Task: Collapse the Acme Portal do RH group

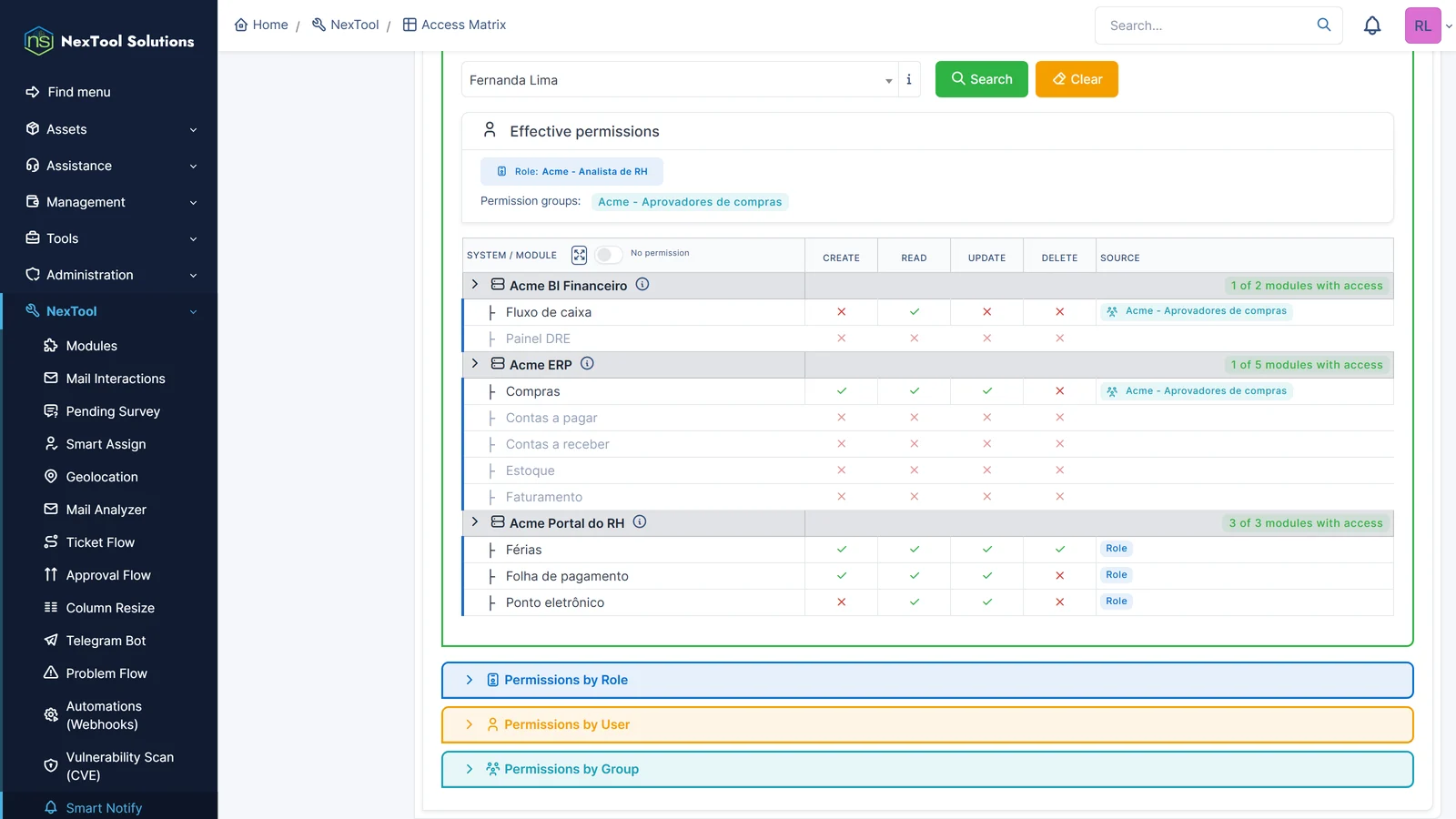Action: (x=474, y=522)
